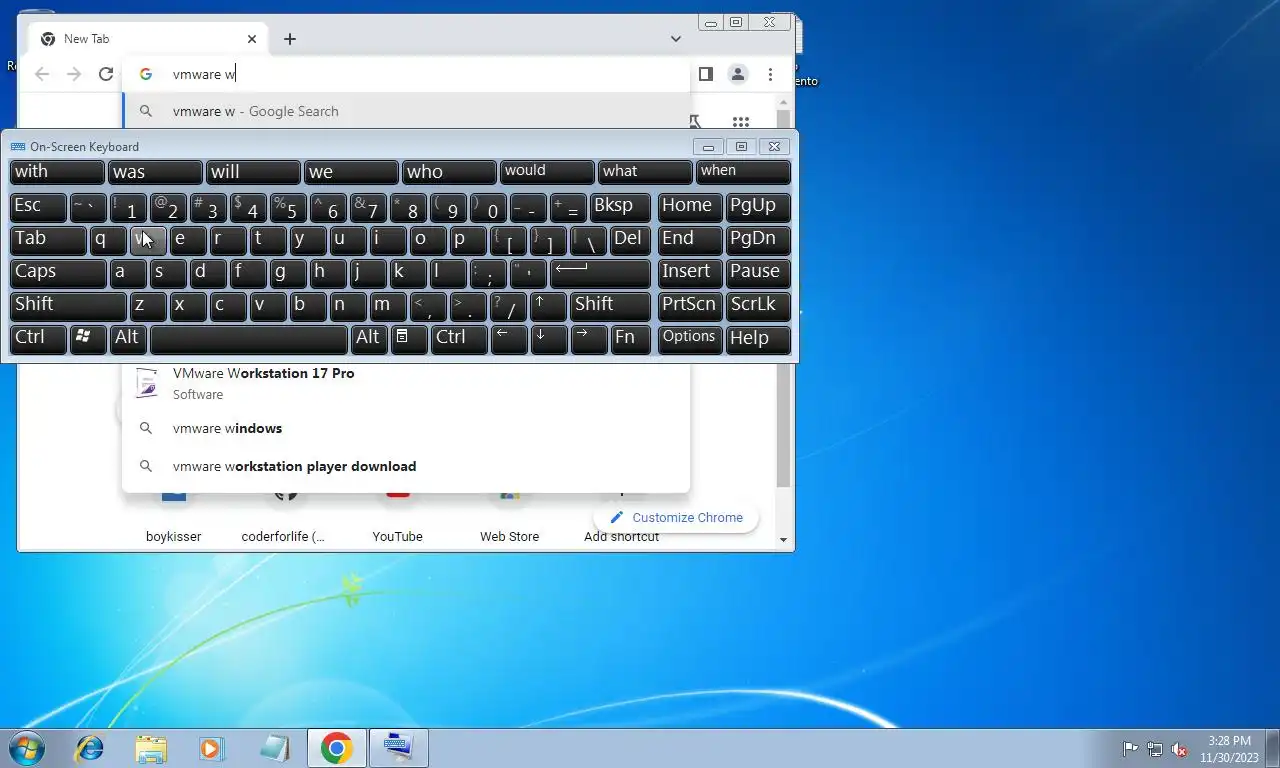Image resolution: width=1280 pixels, height=768 pixels.
Task: Select VMware Workstation 17 Pro suggestion
Action: click(406, 383)
